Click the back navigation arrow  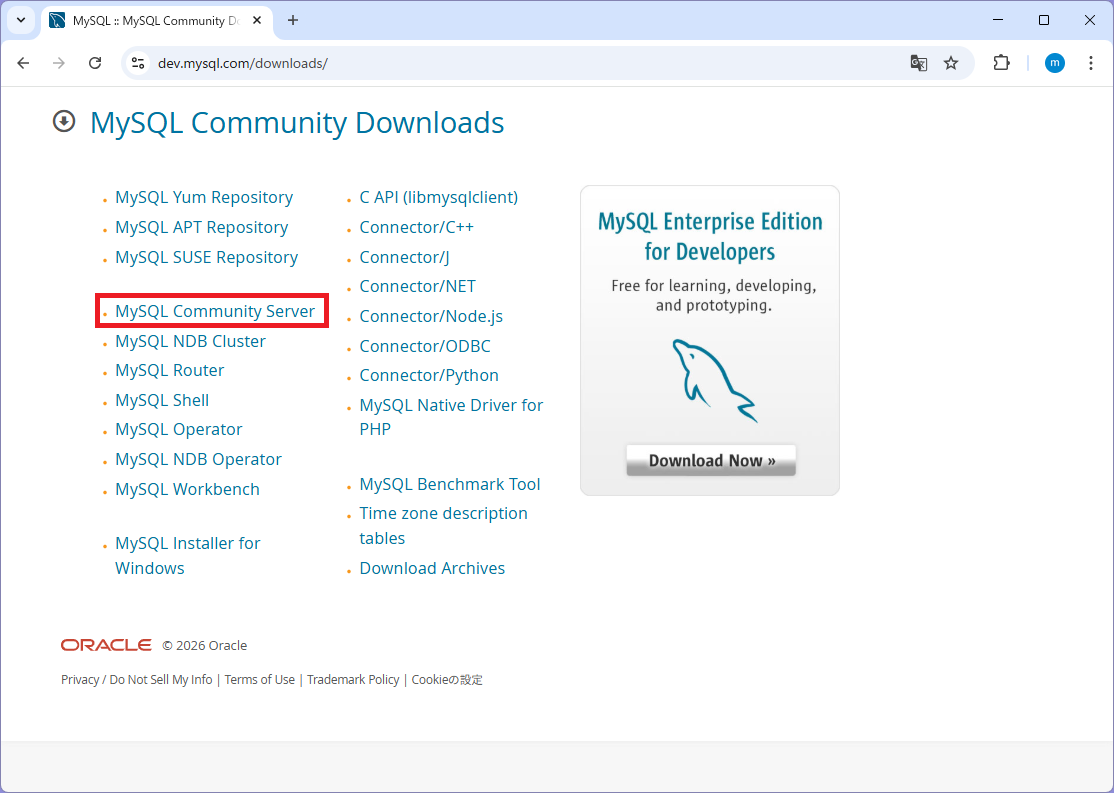click(x=23, y=63)
